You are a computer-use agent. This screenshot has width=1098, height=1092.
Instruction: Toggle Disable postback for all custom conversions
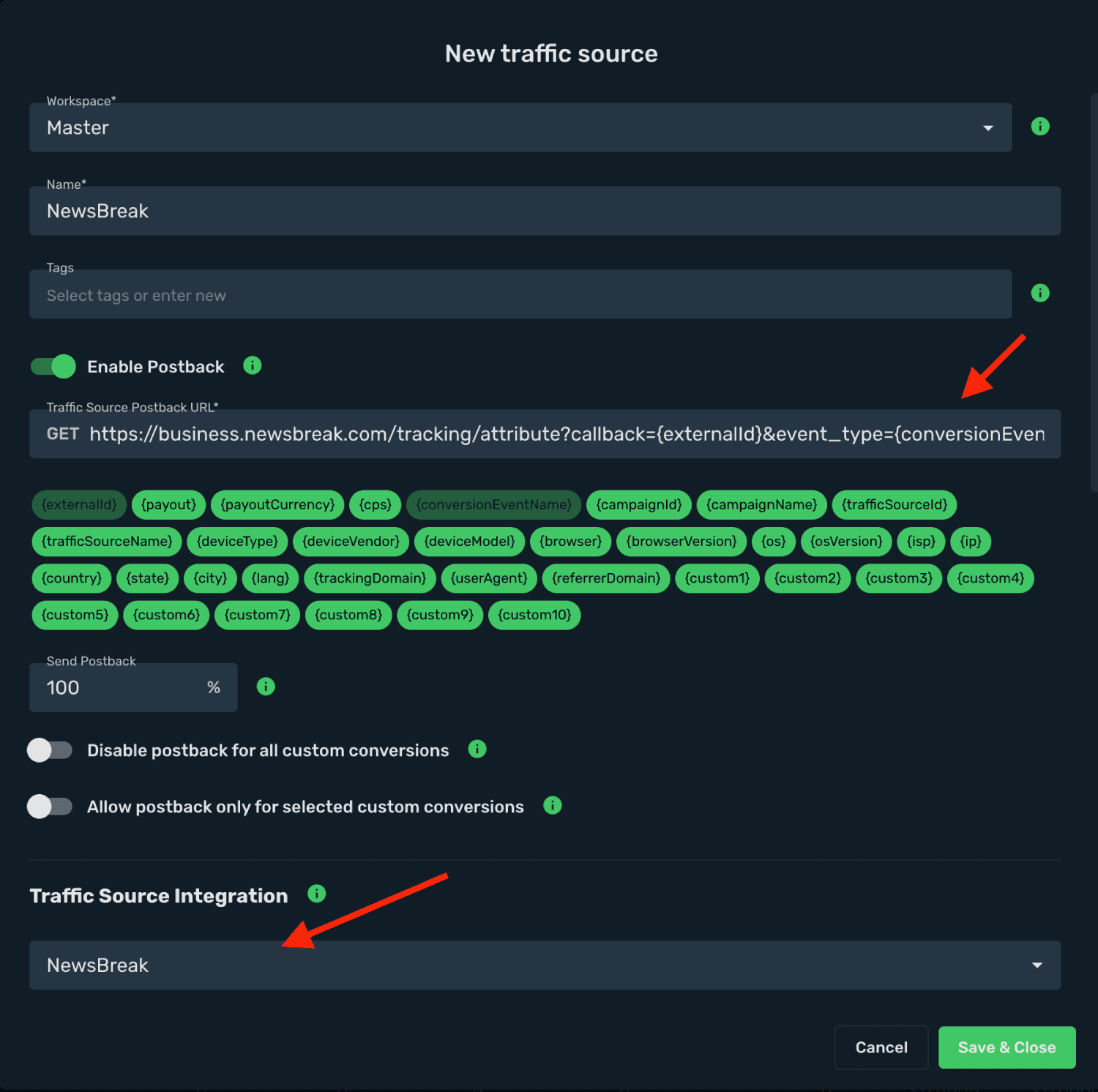click(x=50, y=750)
